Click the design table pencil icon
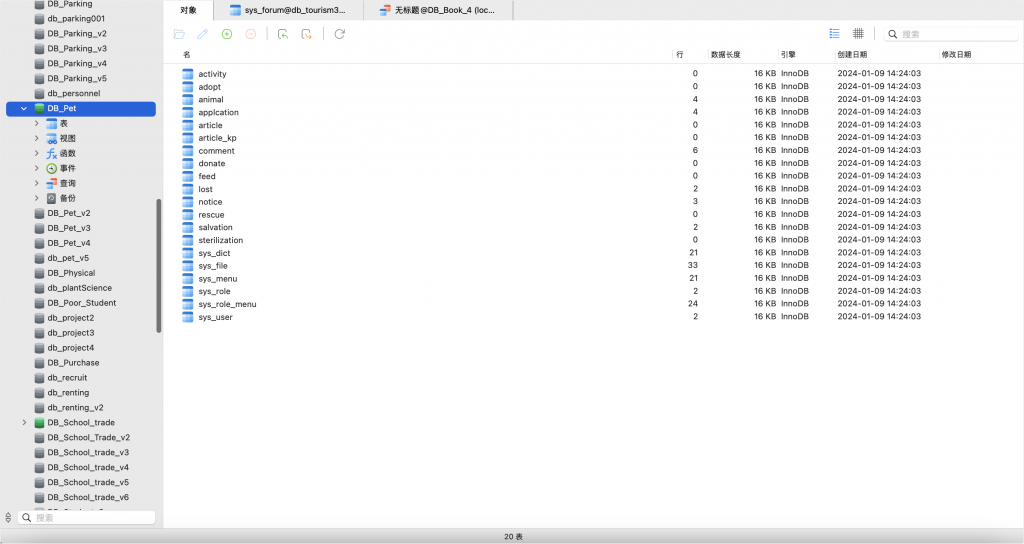The image size is (1024, 544). point(203,34)
